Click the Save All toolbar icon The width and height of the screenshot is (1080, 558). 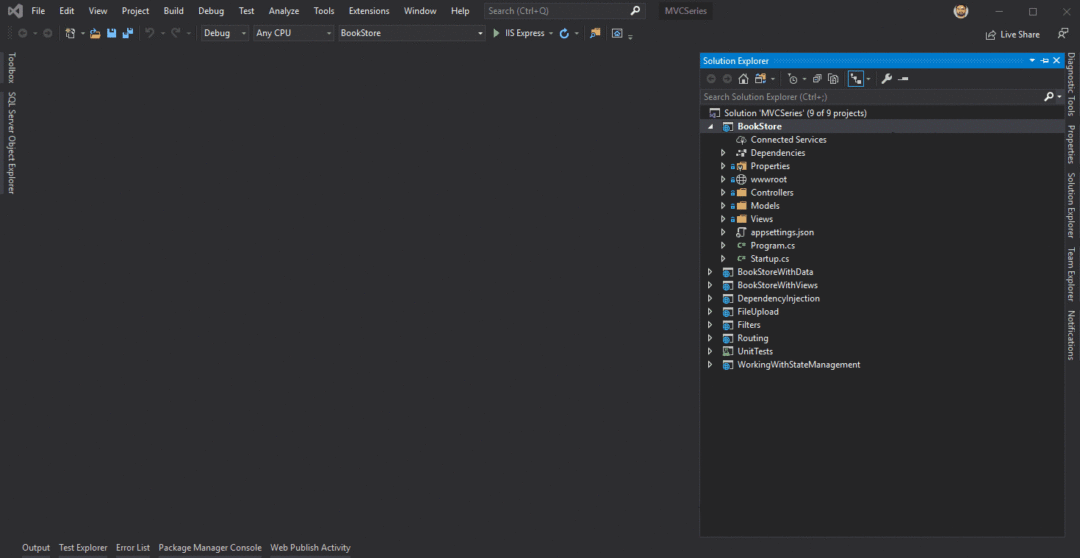127,33
